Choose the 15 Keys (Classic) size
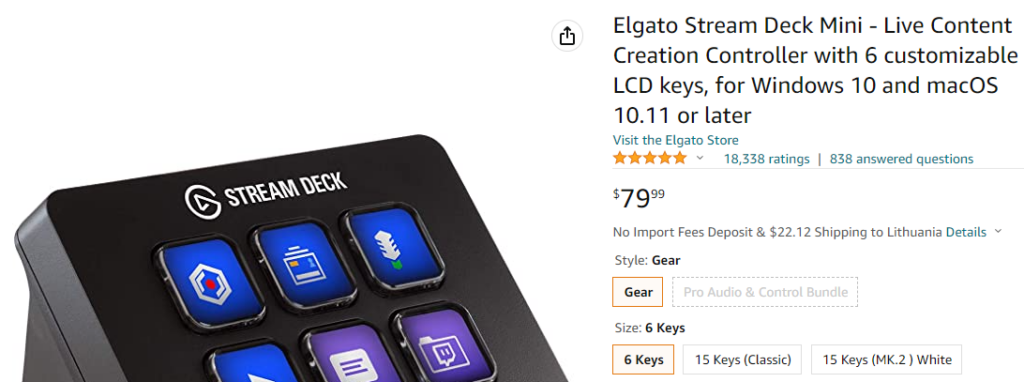 [x=743, y=359]
